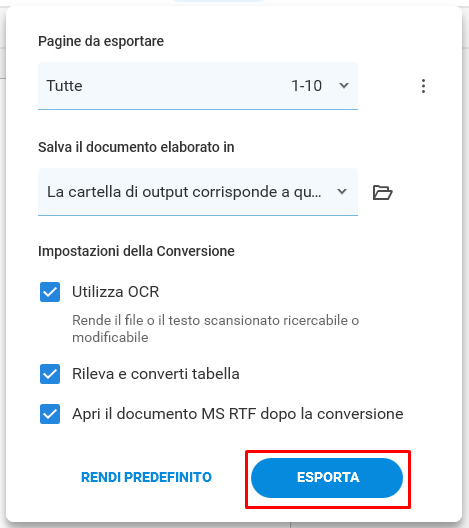Click the Rileva e converti tabella label
The width and height of the screenshot is (469, 528).
[x=156, y=374]
